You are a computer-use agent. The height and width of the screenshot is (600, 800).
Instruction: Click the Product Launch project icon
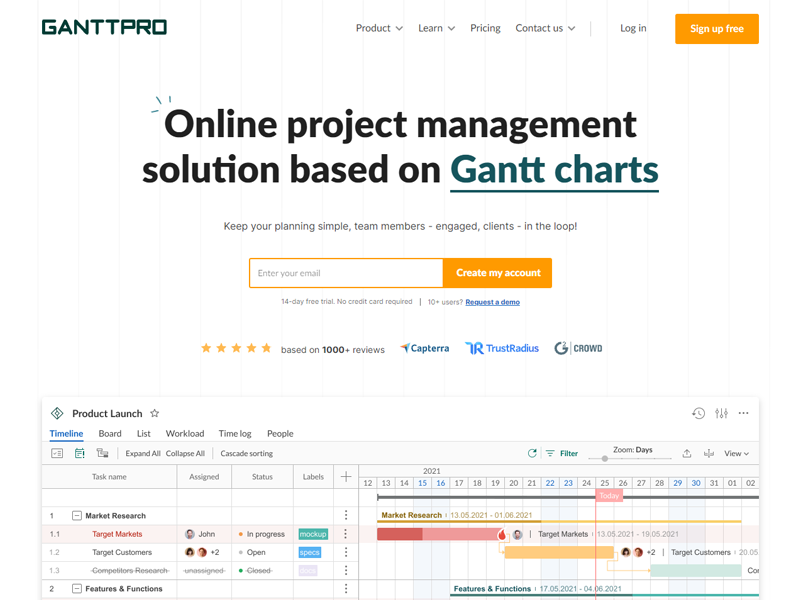(x=57, y=413)
